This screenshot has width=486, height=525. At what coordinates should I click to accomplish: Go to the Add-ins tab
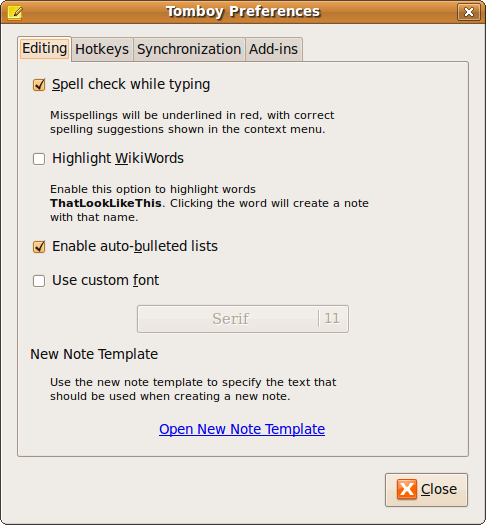click(x=273, y=49)
